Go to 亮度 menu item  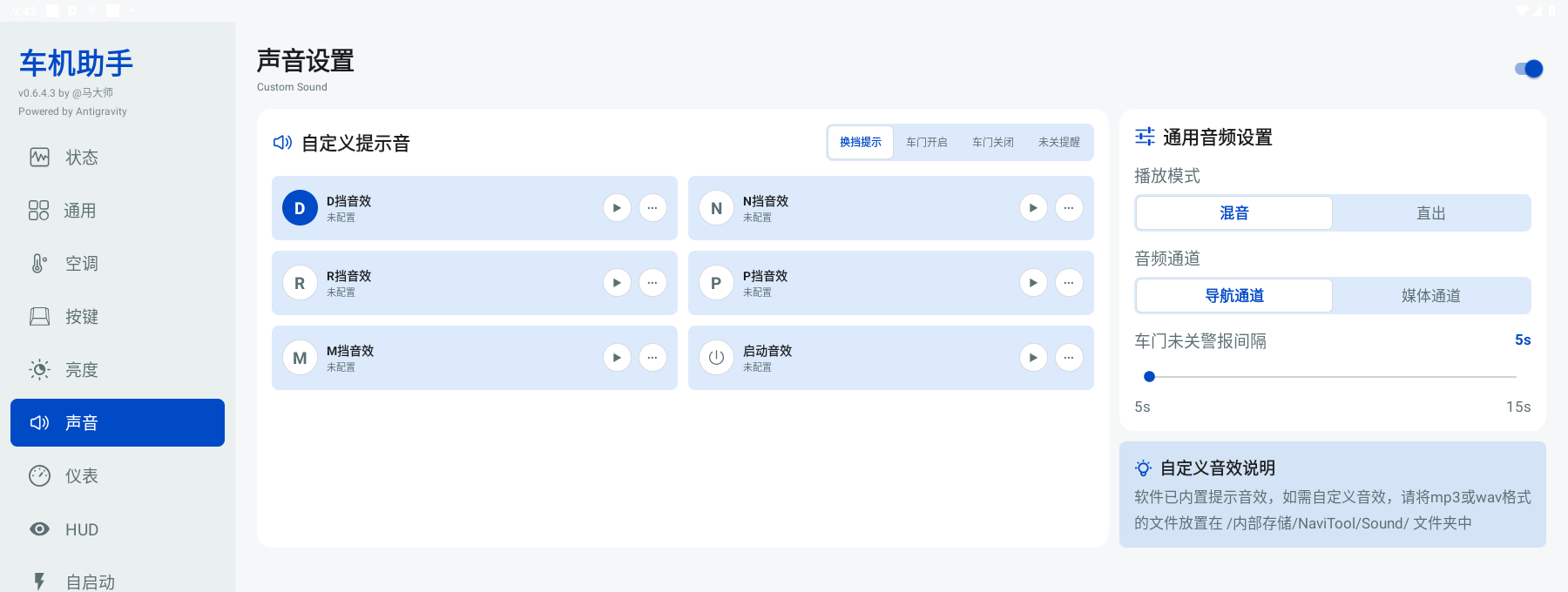118,370
